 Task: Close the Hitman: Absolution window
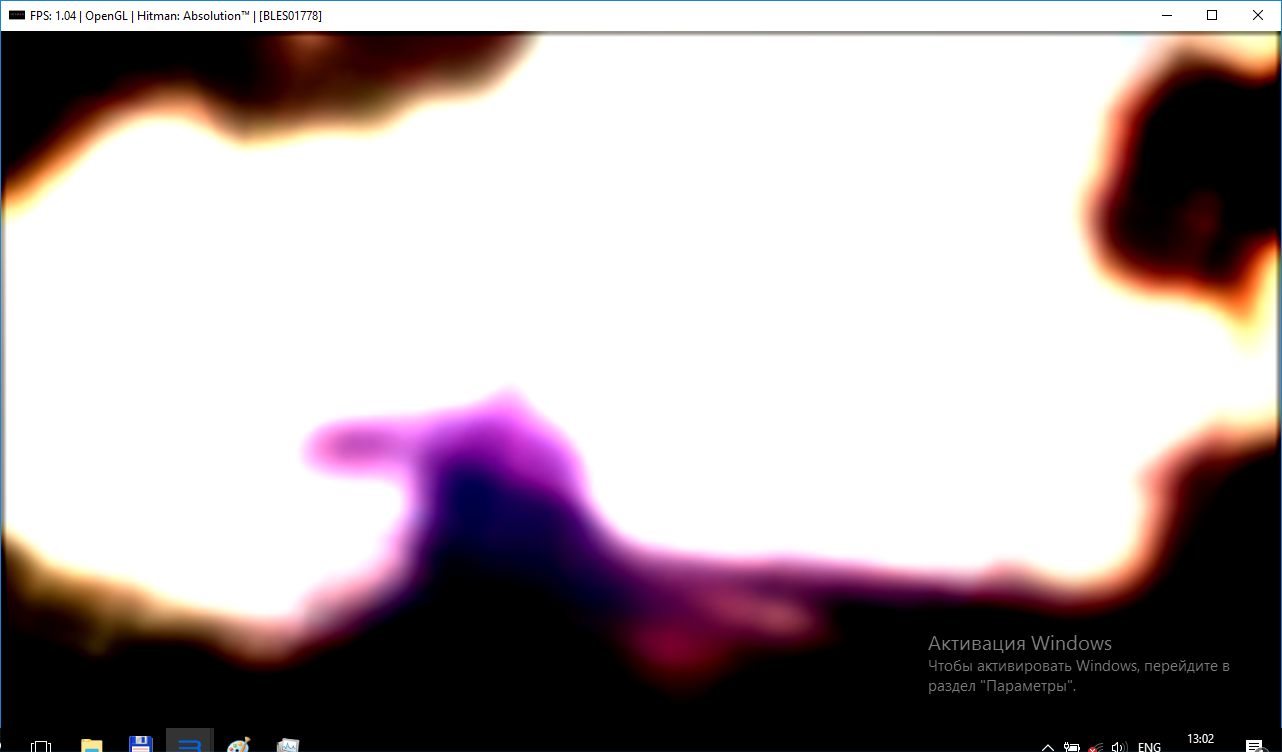(1258, 15)
